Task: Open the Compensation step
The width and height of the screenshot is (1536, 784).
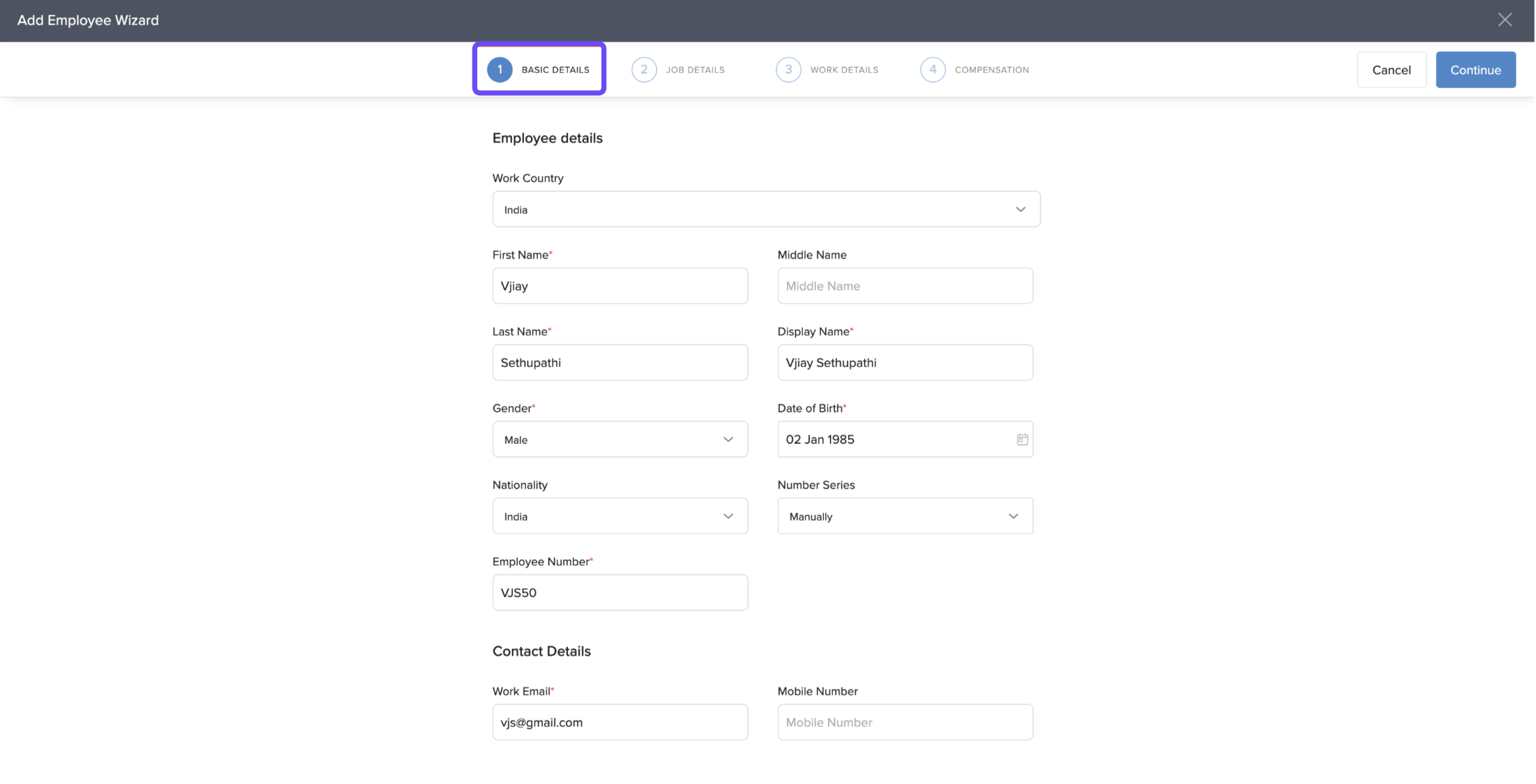Action: (x=991, y=70)
